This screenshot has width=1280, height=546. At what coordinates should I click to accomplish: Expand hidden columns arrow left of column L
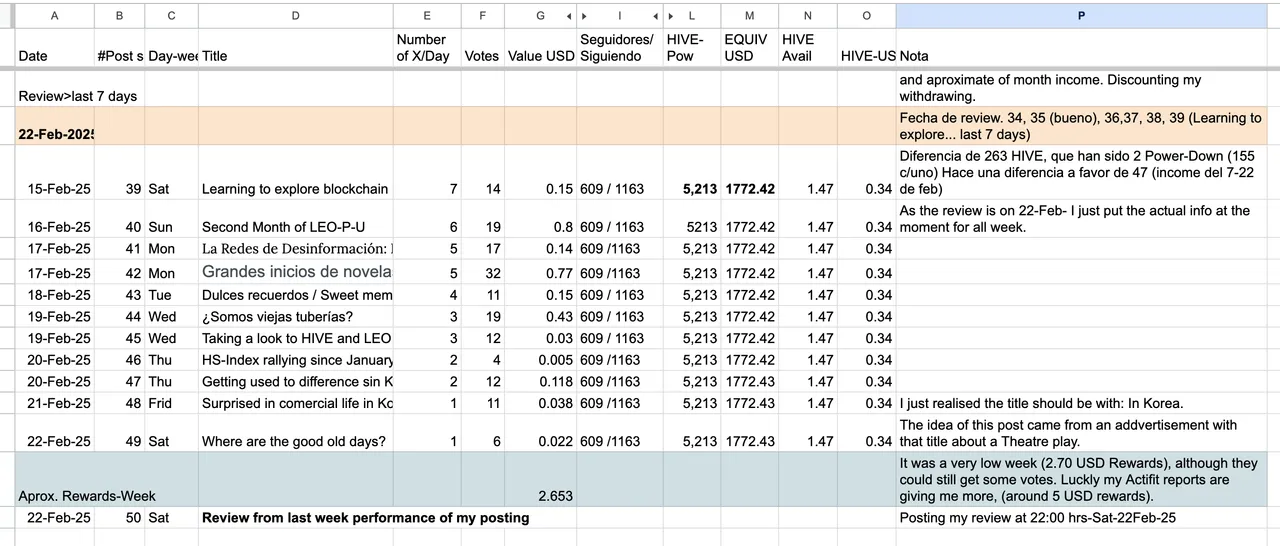670,15
